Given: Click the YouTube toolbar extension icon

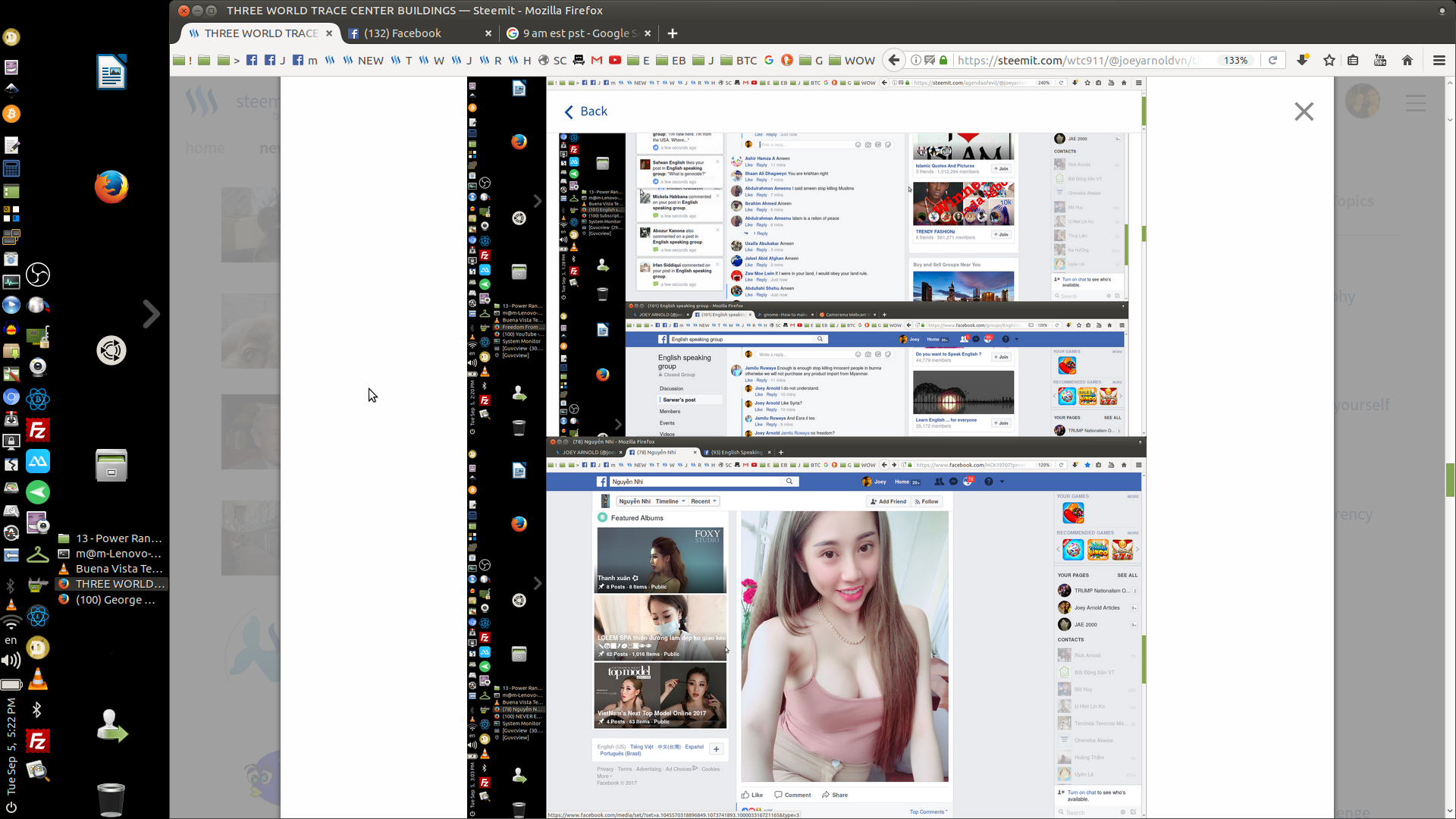Looking at the screenshot, I should click(x=1380, y=60).
